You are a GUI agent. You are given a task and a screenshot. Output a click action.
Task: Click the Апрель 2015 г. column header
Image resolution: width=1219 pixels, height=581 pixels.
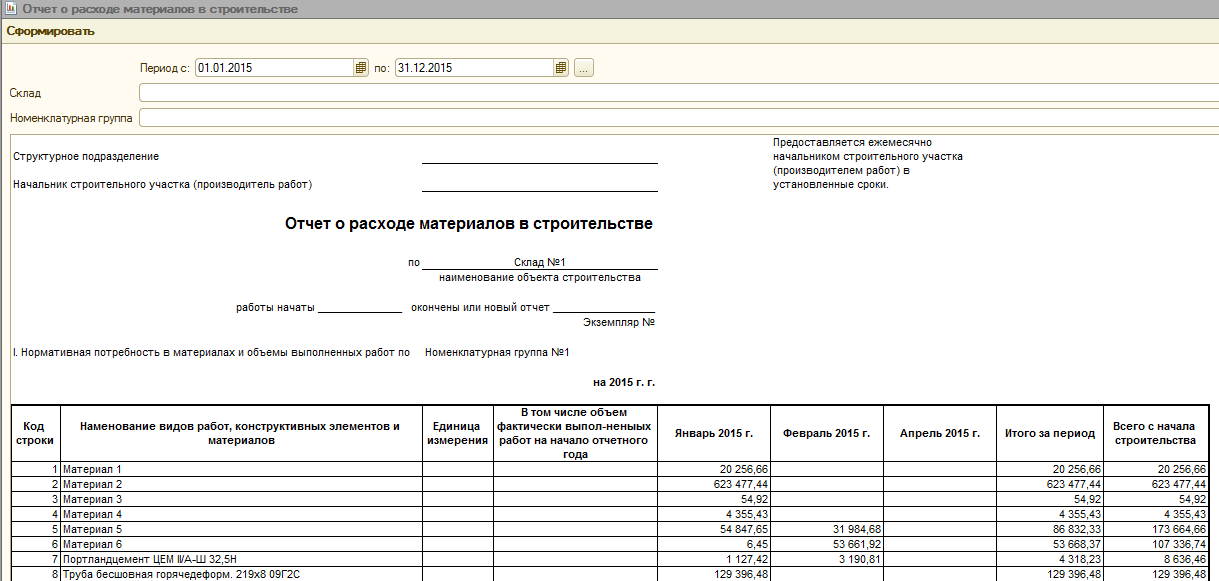[x=940, y=433]
